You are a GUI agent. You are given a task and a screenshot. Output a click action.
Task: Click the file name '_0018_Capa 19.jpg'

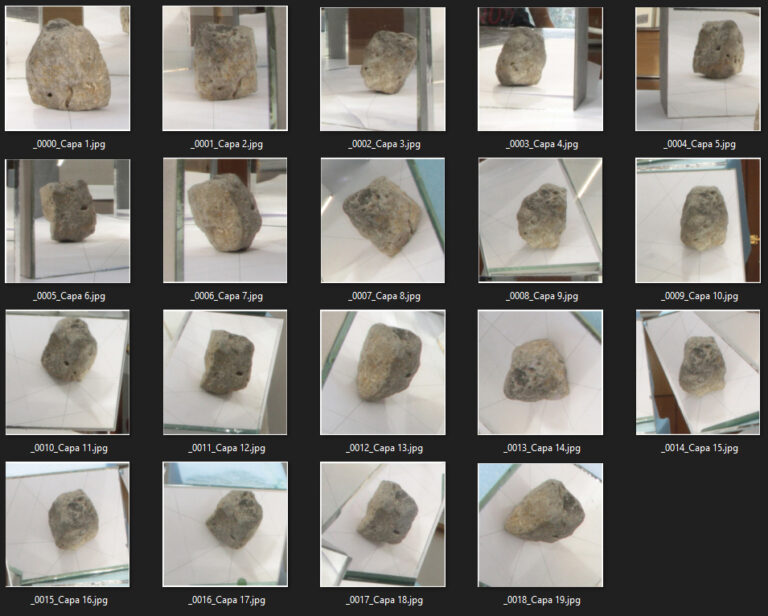pyautogui.click(x=542, y=600)
